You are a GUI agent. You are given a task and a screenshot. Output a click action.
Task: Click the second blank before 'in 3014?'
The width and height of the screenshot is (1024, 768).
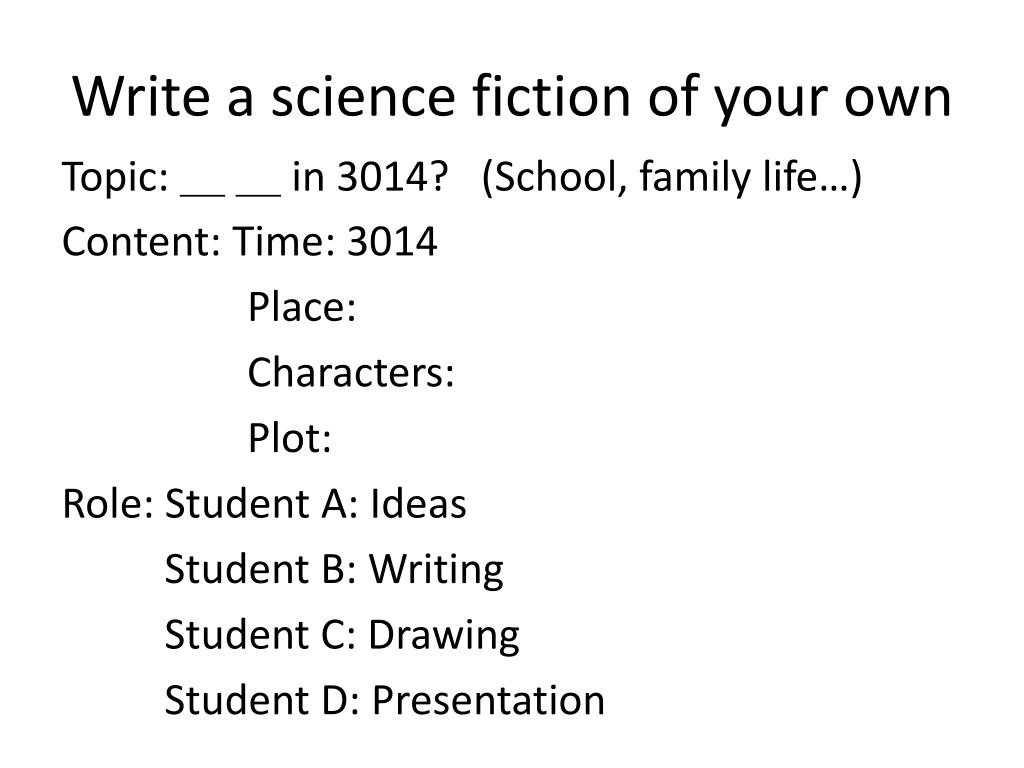click(259, 194)
